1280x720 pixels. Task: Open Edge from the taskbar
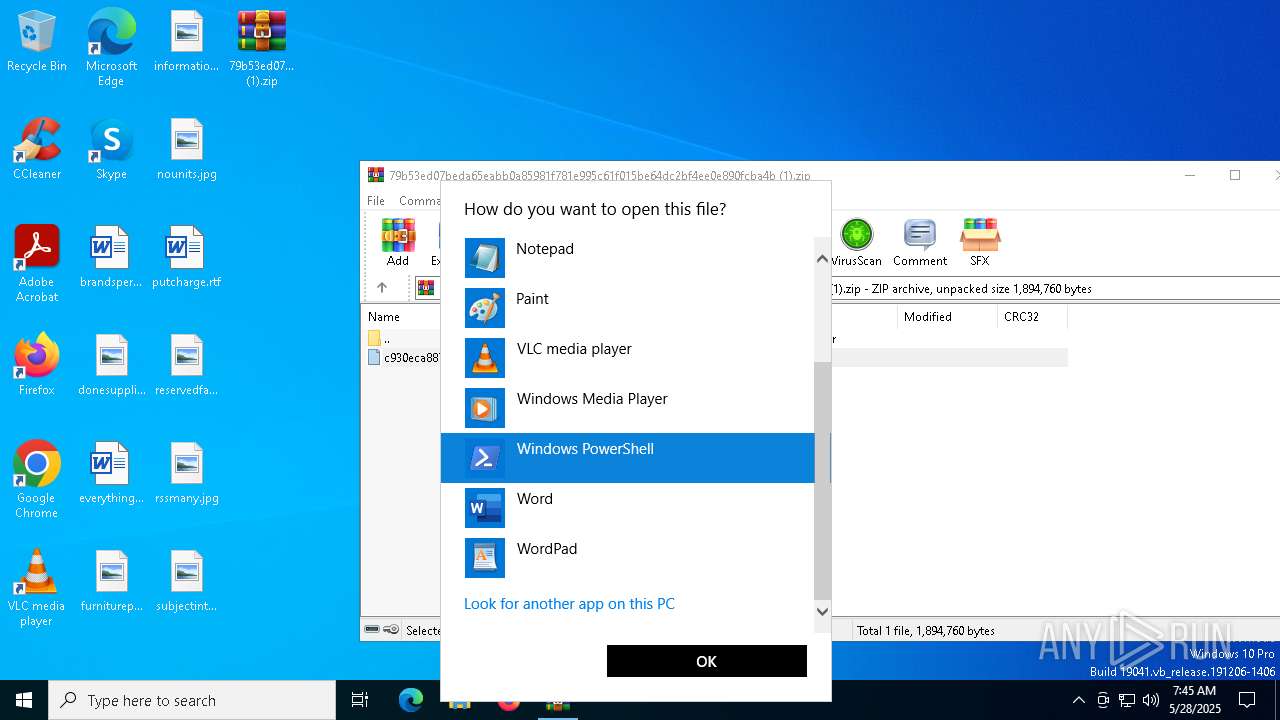click(x=410, y=700)
